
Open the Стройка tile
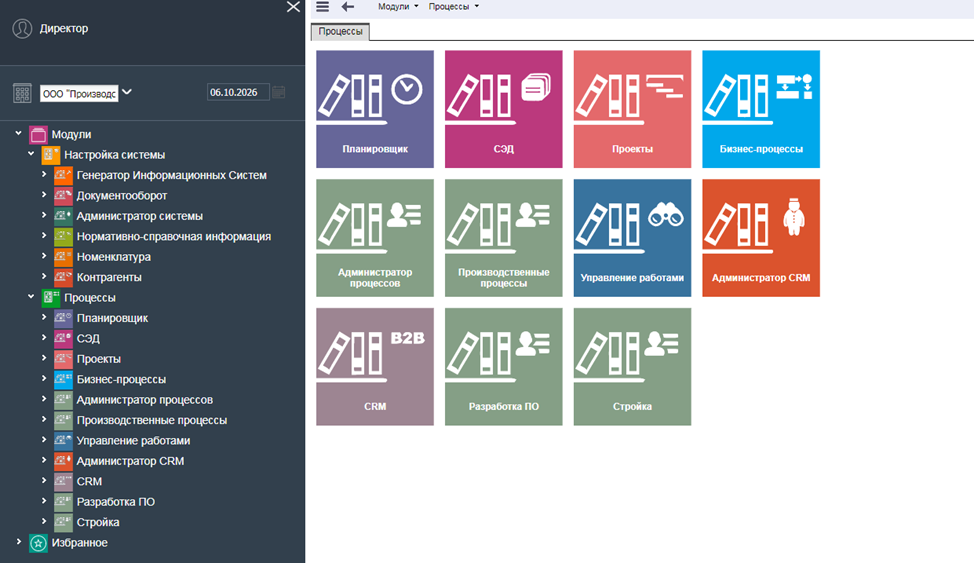coord(632,367)
